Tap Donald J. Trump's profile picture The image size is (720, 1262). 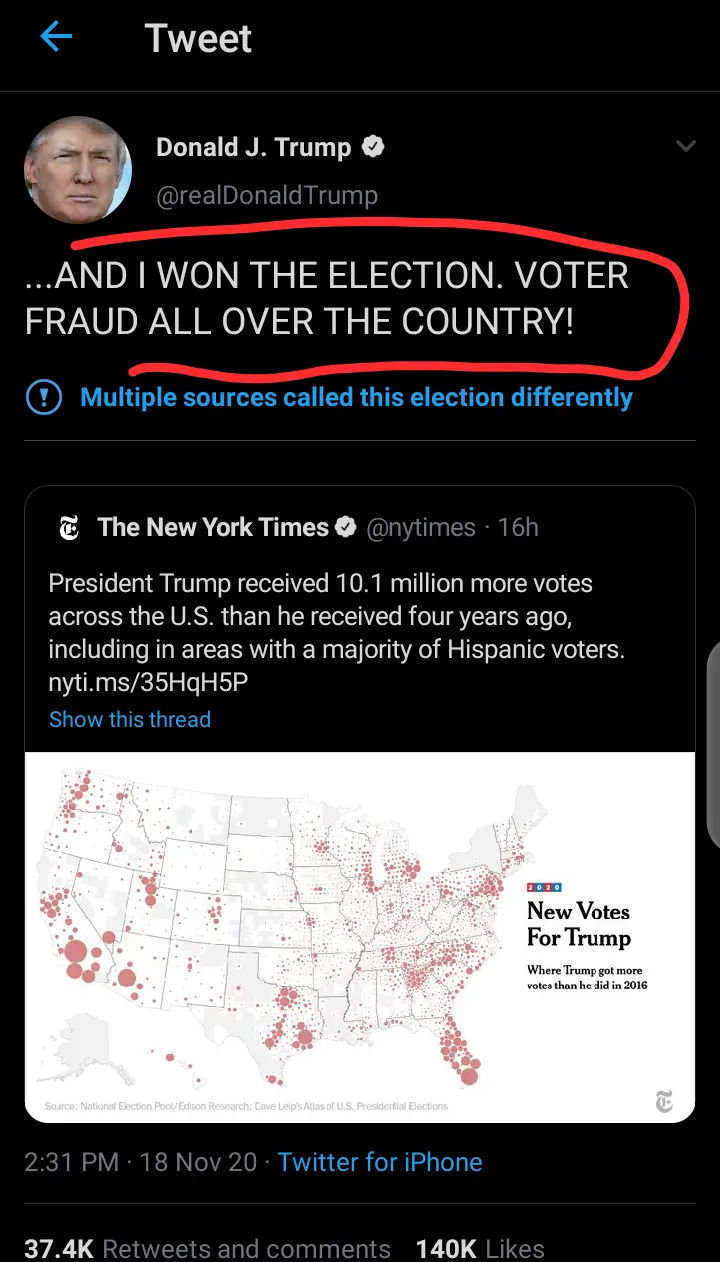(x=78, y=169)
